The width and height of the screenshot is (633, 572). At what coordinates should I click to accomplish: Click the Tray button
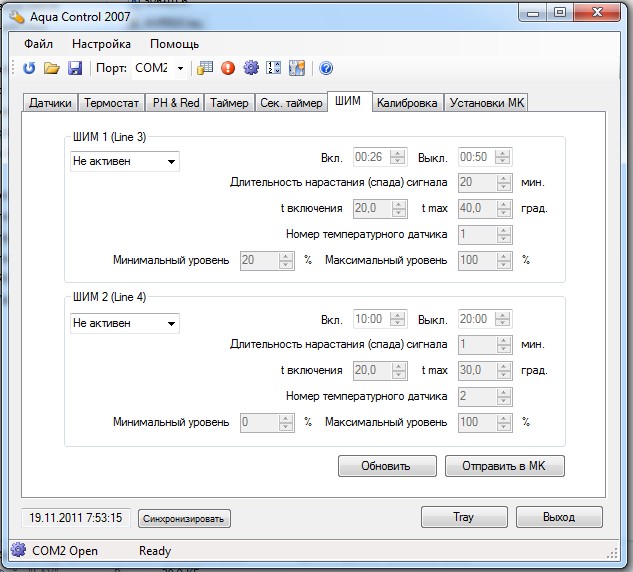[463, 517]
